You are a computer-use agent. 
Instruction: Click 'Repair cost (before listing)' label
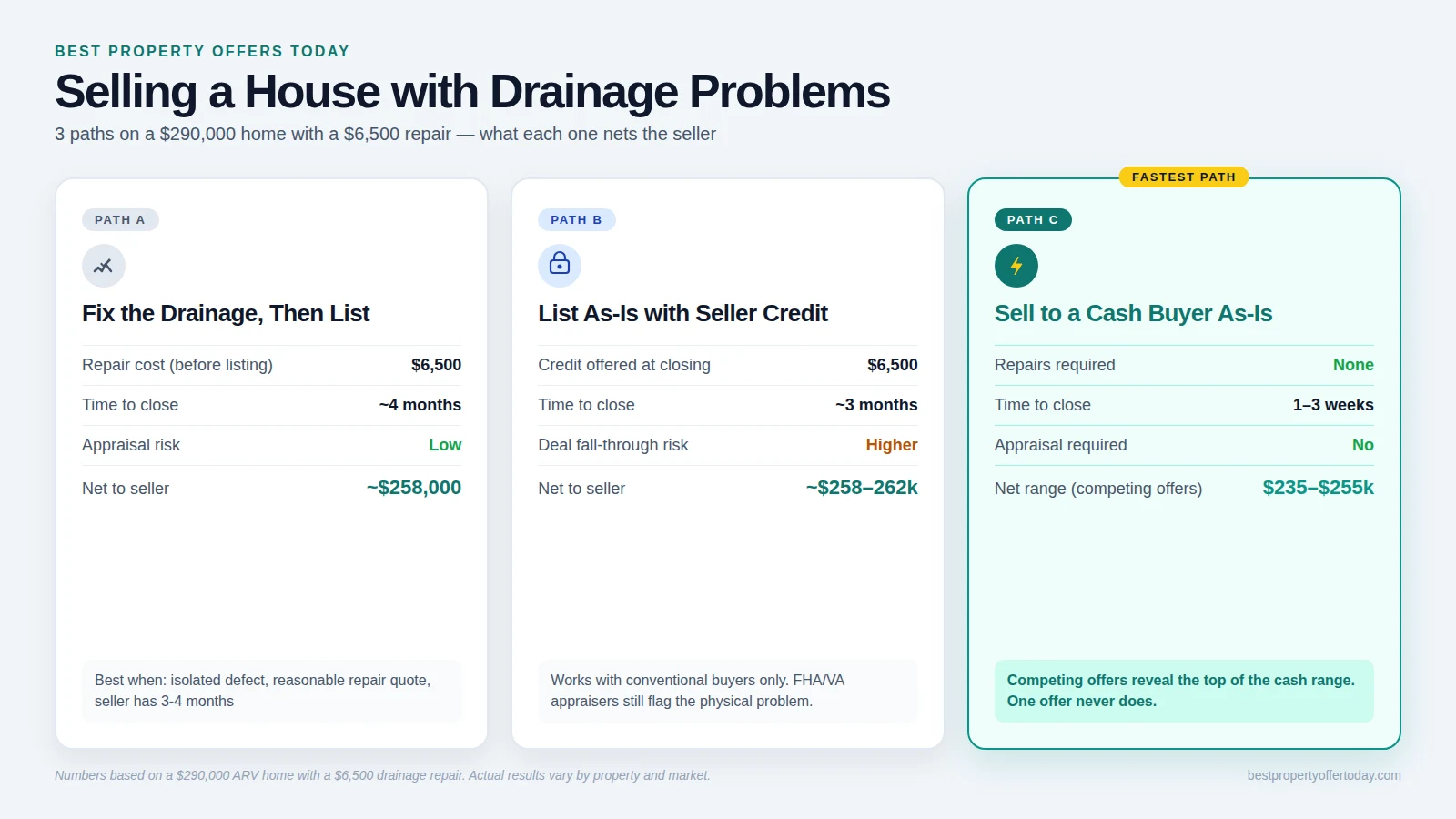coord(177,365)
